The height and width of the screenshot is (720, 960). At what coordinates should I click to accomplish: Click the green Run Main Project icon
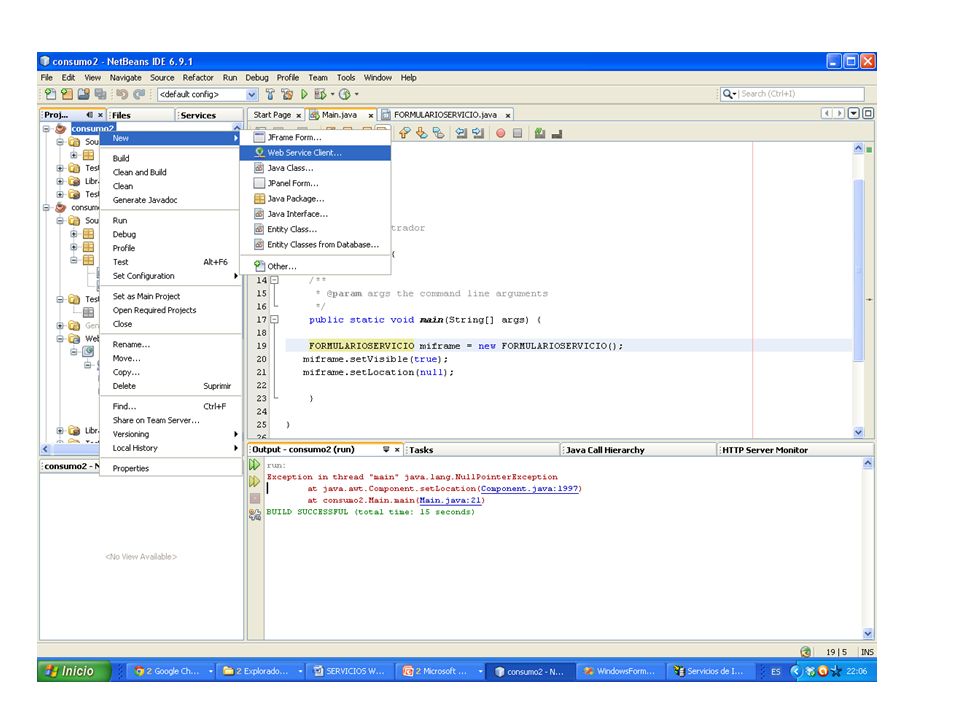click(x=304, y=94)
